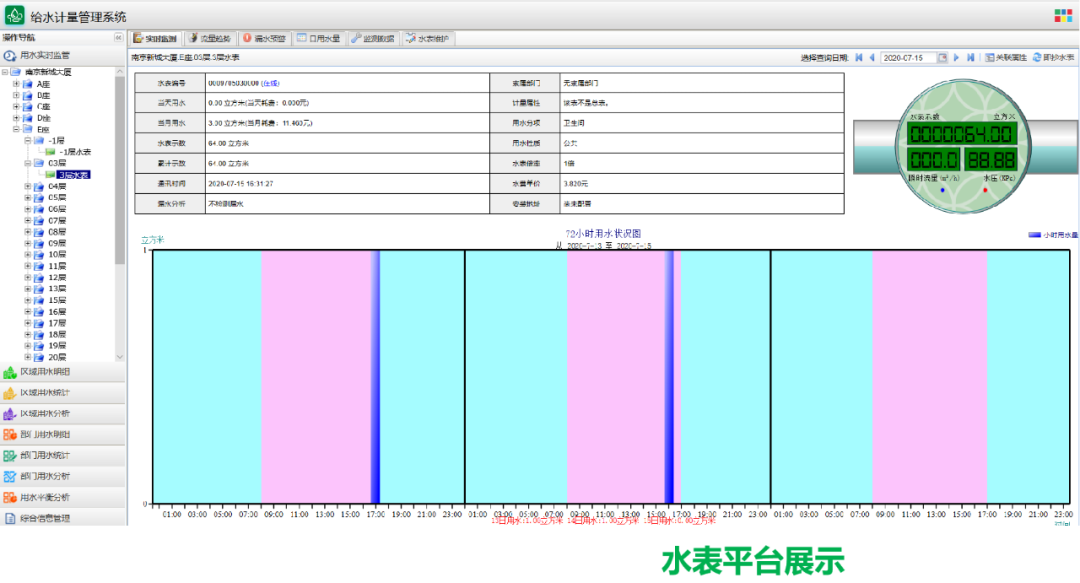This screenshot has width=1080, height=583.
Task: Open the calendar picker beside the date field
Action: click(942, 58)
